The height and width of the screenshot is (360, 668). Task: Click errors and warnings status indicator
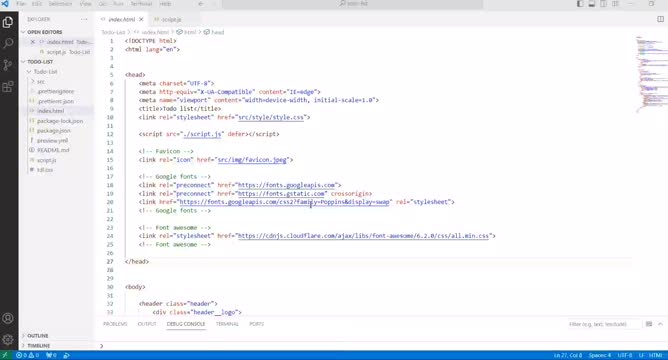[x=27, y=355]
